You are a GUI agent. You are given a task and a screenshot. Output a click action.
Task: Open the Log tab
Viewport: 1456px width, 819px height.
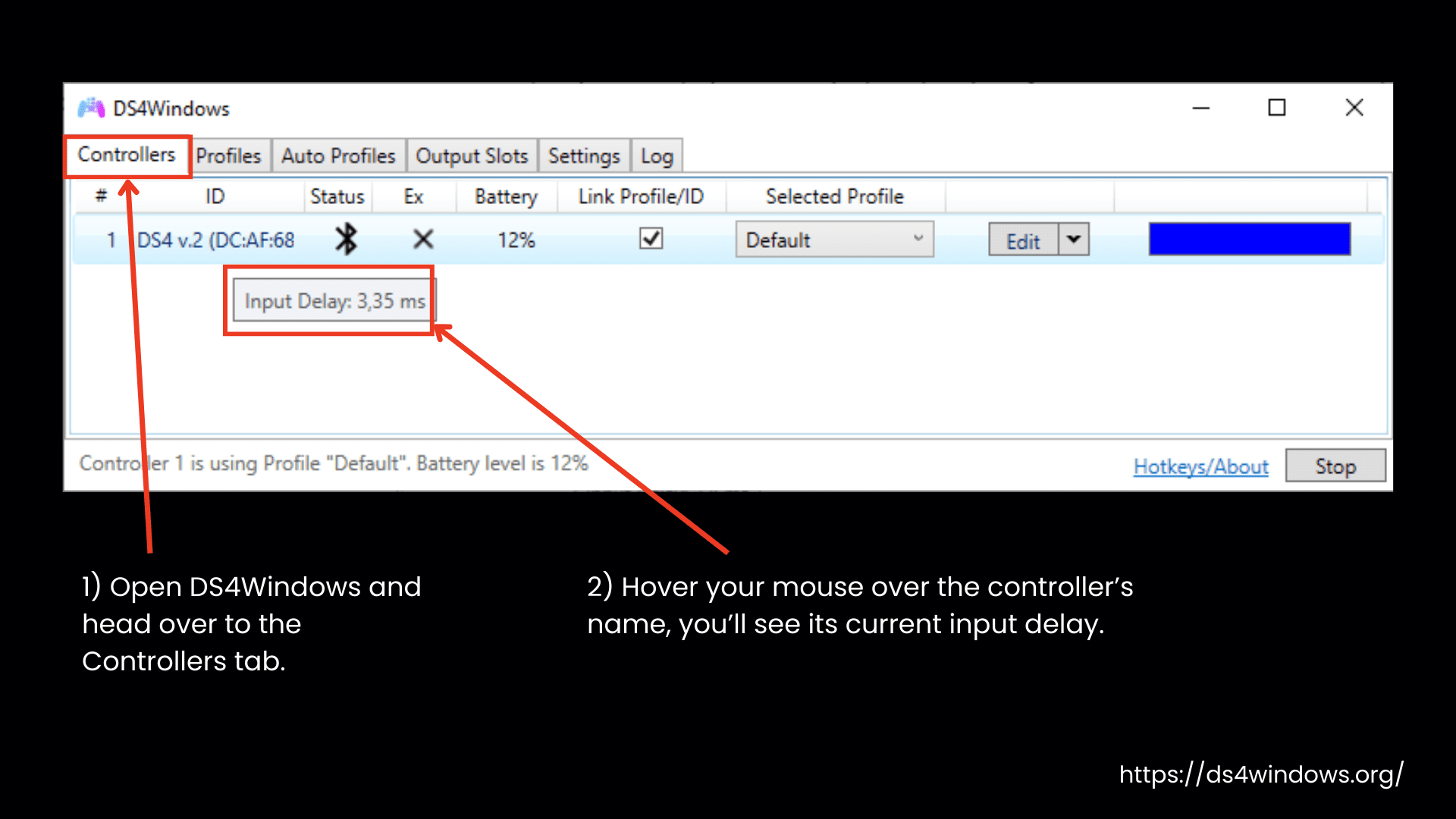[657, 156]
